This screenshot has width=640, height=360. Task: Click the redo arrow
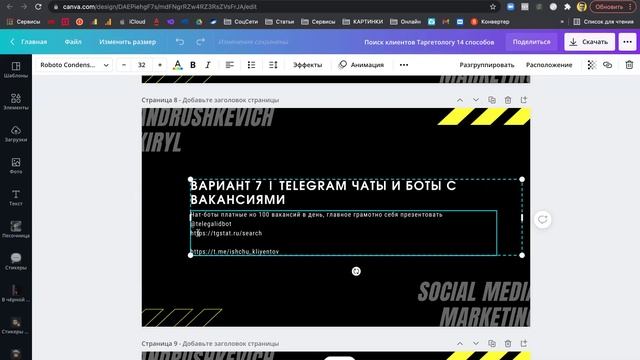coord(200,42)
